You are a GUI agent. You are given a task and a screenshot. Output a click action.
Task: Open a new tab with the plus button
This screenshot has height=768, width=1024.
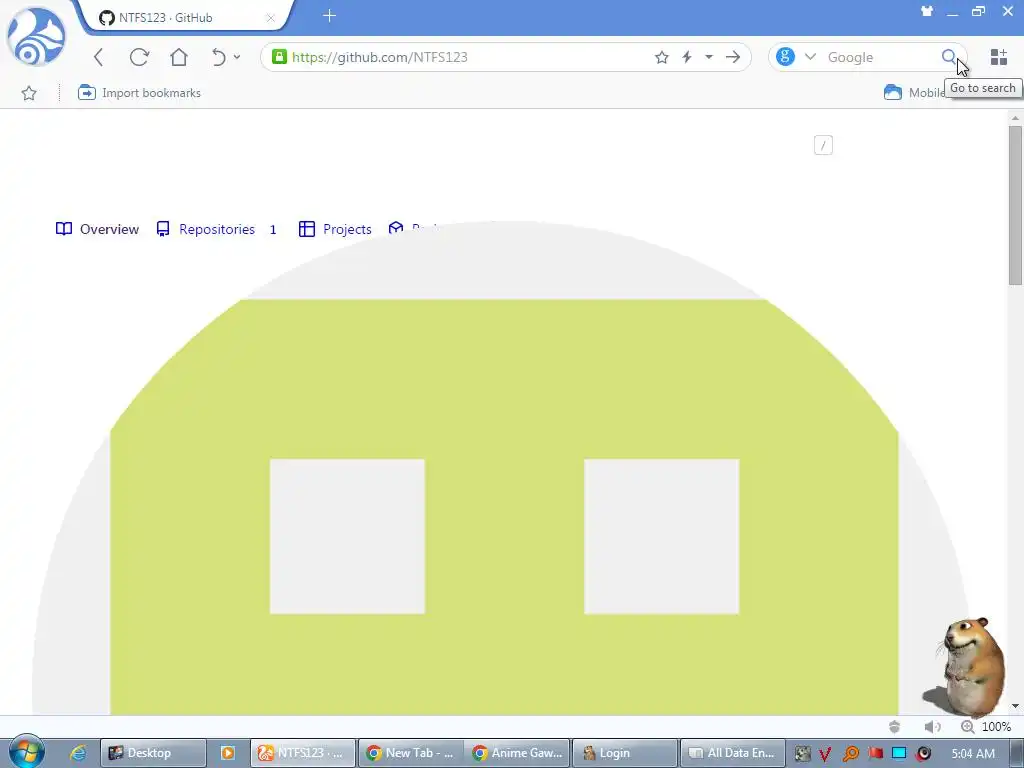pyautogui.click(x=330, y=16)
